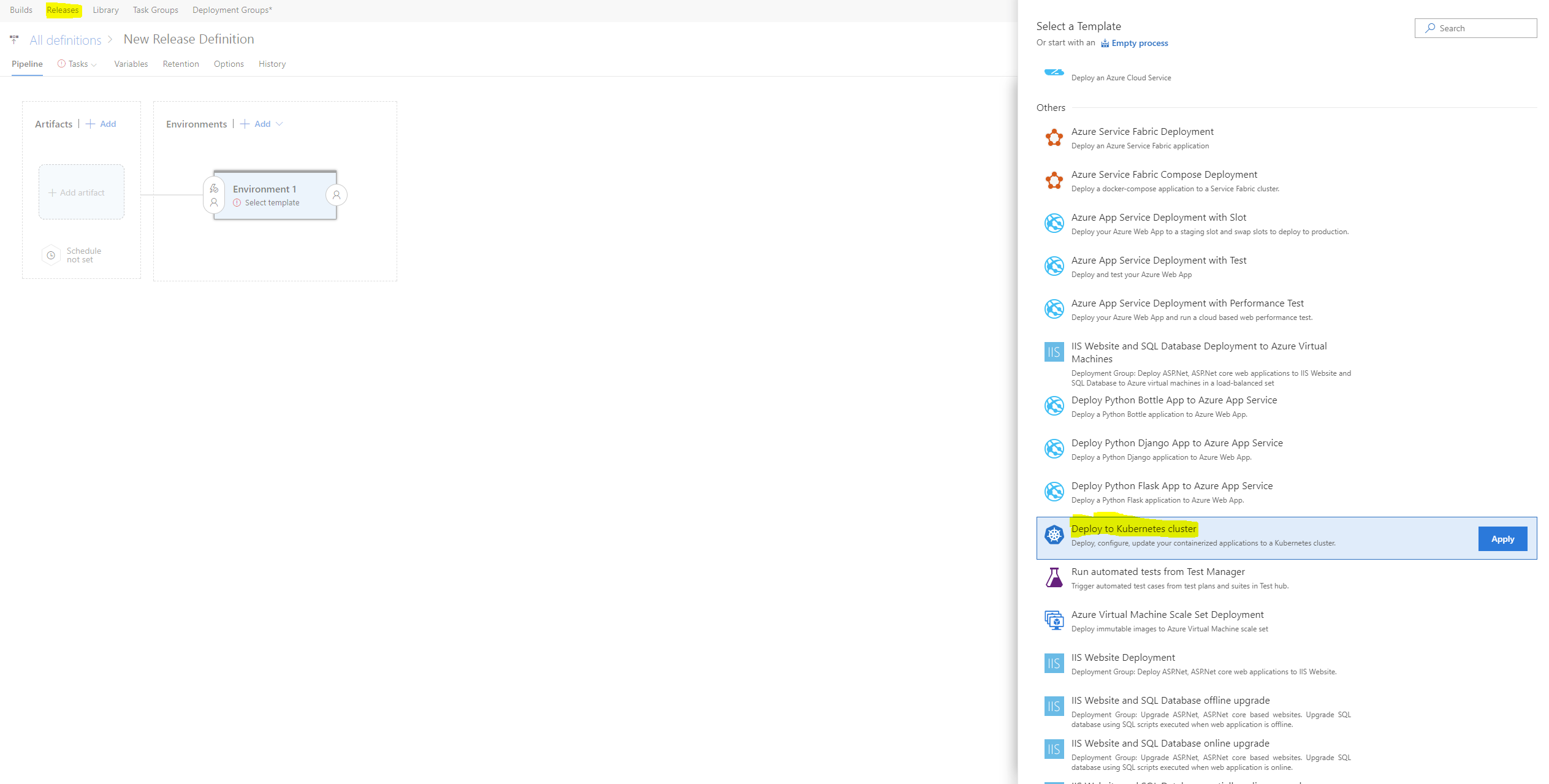Open the Releases menu
The height and width of the screenshot is (784, 1549).
coord(63,10)
